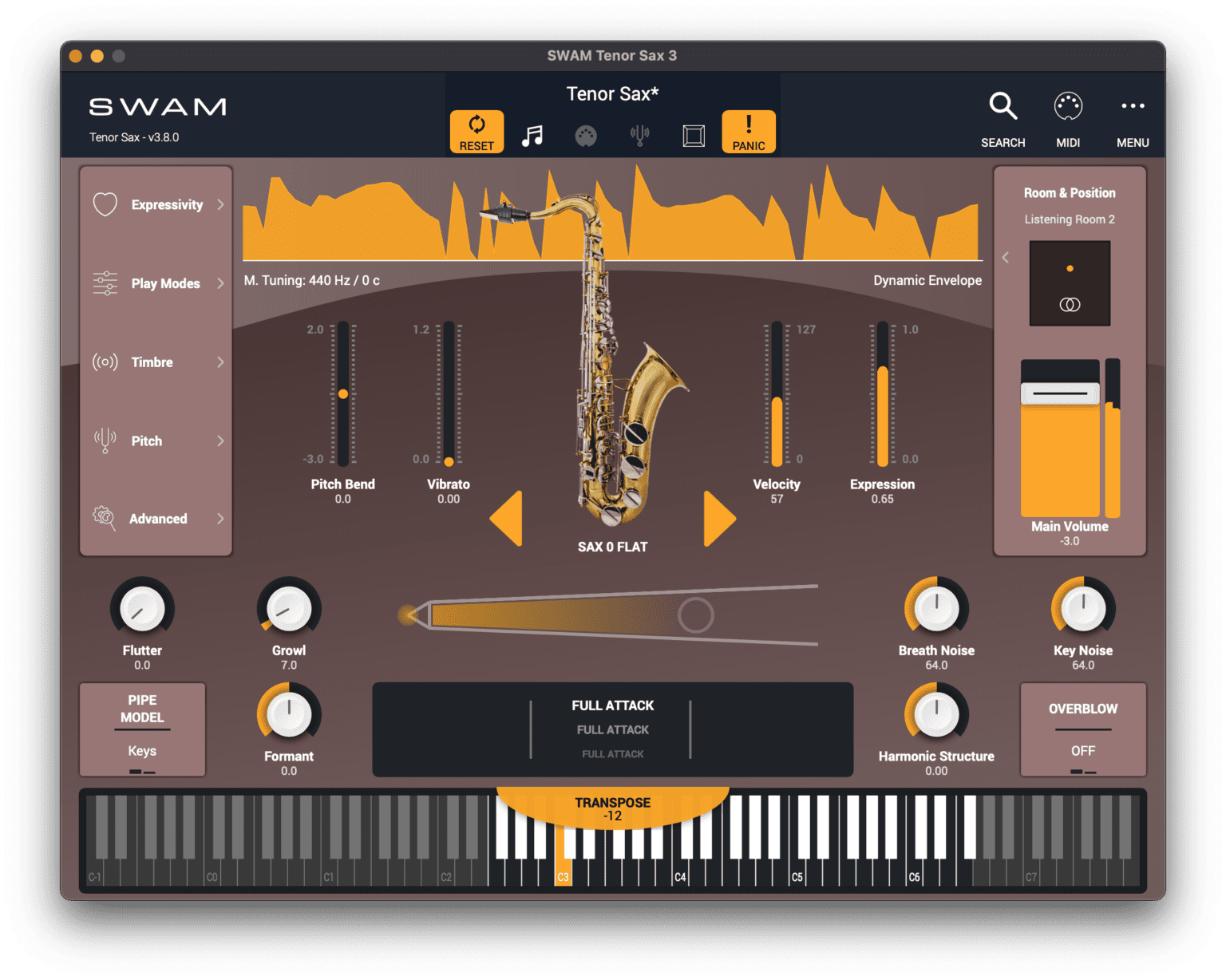This screenshot has width=1226, height=980.
Task: Select the Pitch sidebar item
Action: [x=146, y=441]
